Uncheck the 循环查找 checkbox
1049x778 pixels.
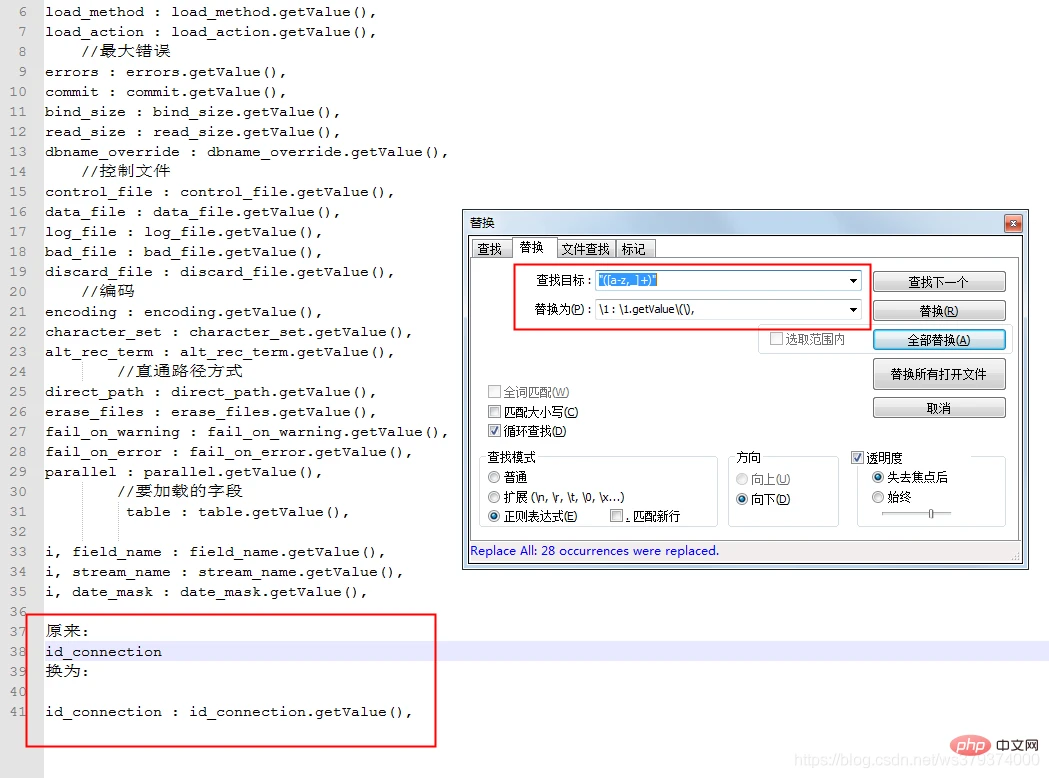pos(495,431)
